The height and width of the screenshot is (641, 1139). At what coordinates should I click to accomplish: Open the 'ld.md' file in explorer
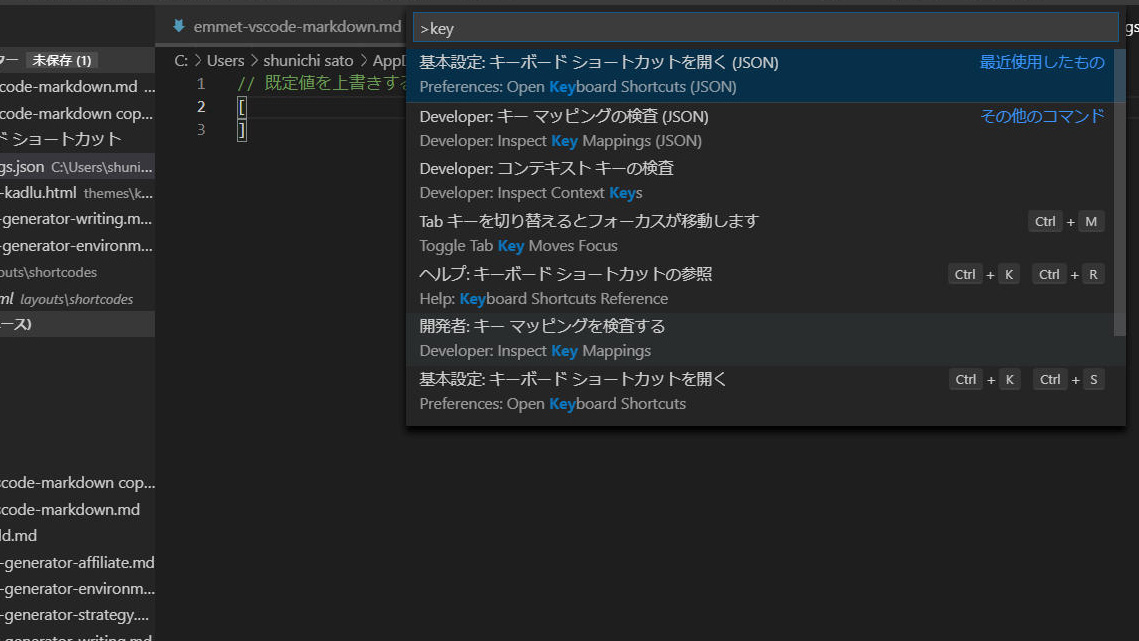(77, 536)
